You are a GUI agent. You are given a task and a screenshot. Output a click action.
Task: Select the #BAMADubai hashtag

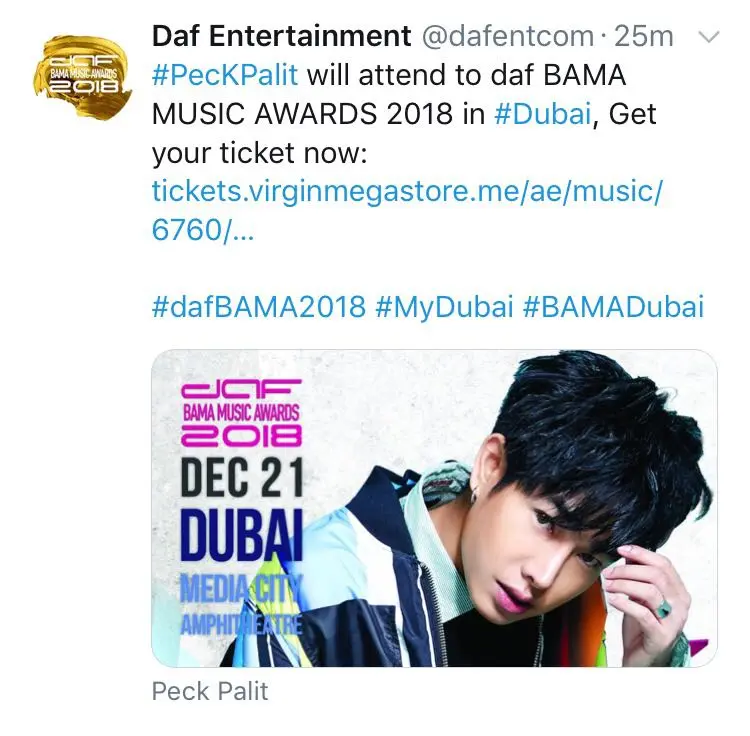[x=613, y=307]
